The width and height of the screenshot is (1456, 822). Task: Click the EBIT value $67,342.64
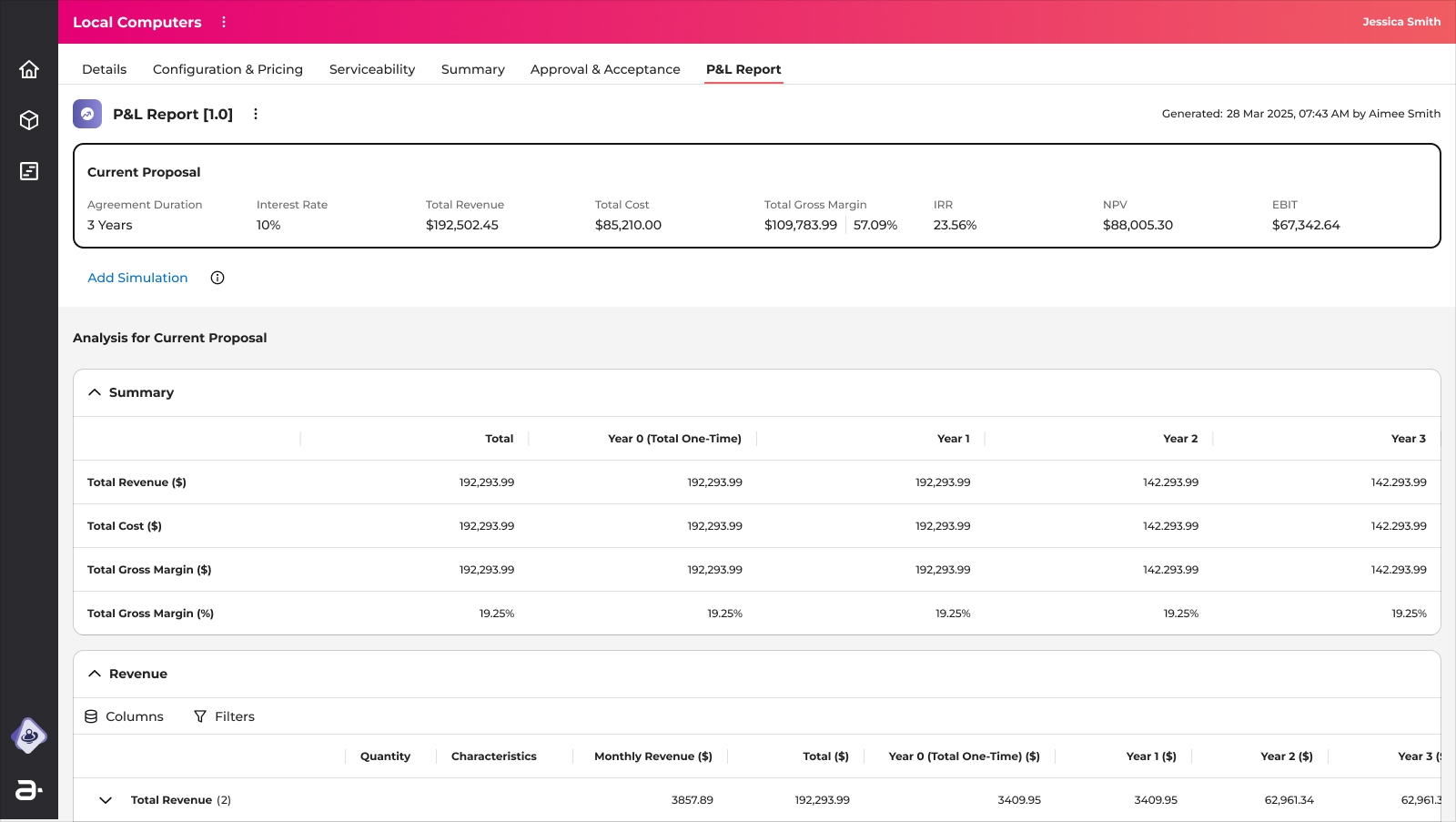click(x=1306, y=225)
